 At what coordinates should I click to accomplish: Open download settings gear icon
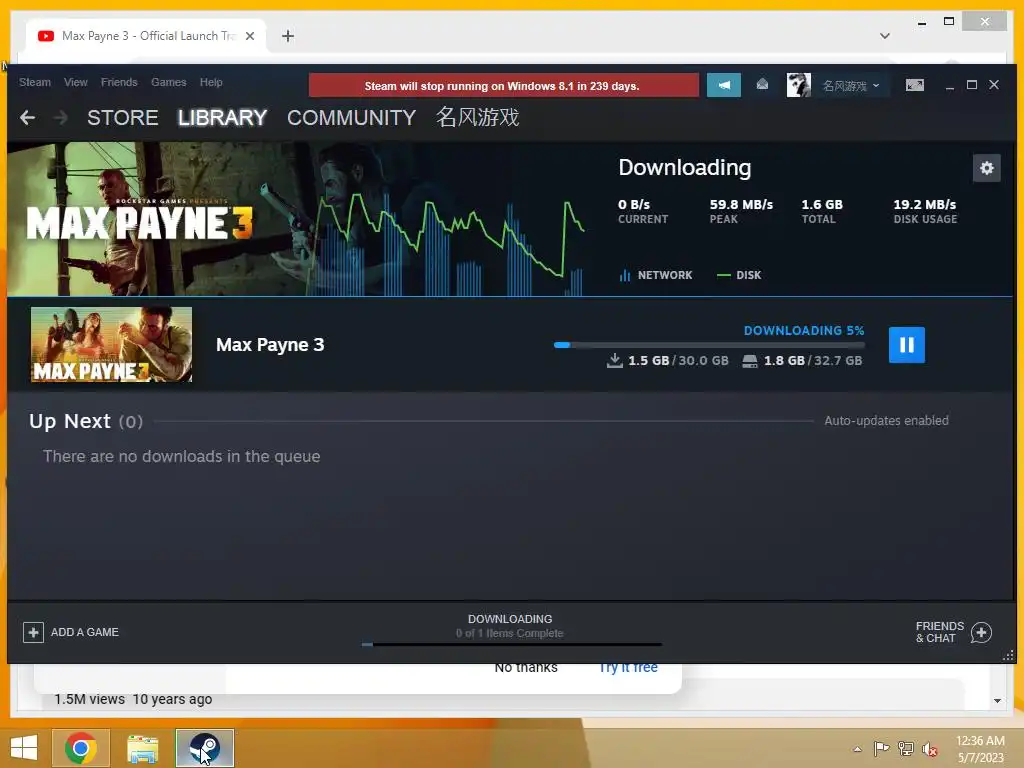[x=986, y=168]
